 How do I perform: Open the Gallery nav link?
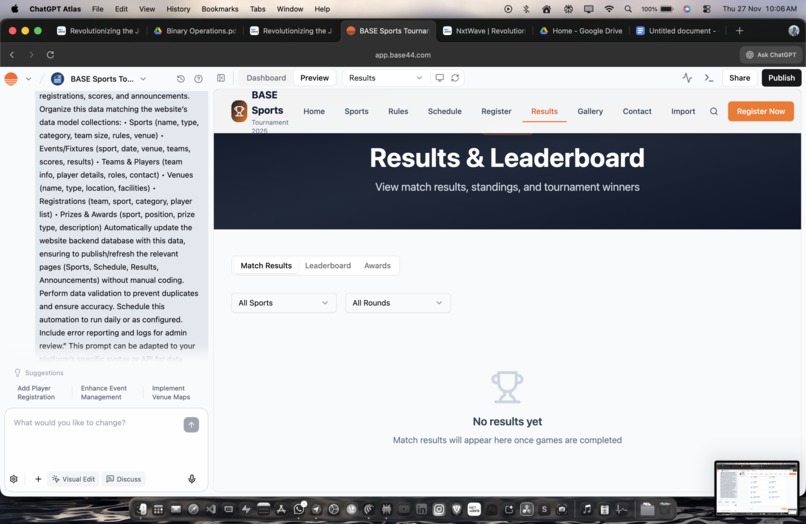coord(590,111)
